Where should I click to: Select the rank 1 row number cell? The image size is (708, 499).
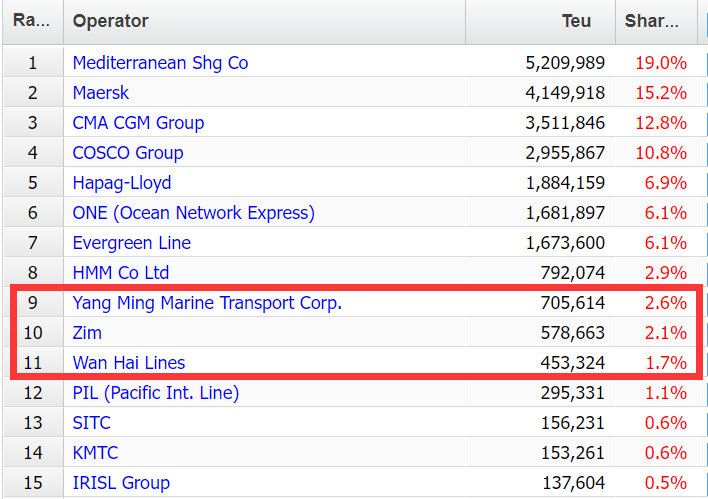pos(33,62)
